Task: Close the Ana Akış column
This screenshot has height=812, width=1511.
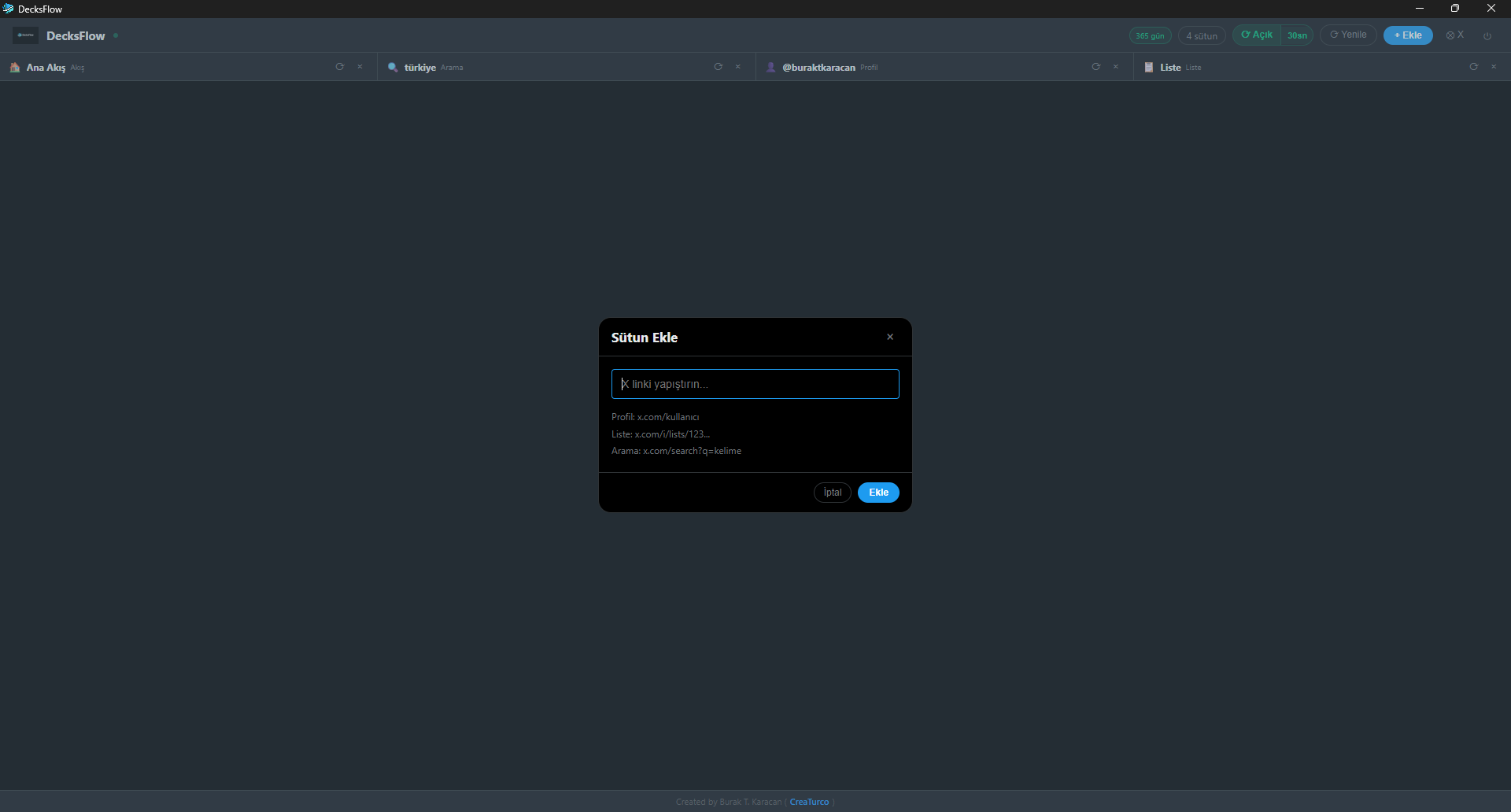Action: [360, 67]
